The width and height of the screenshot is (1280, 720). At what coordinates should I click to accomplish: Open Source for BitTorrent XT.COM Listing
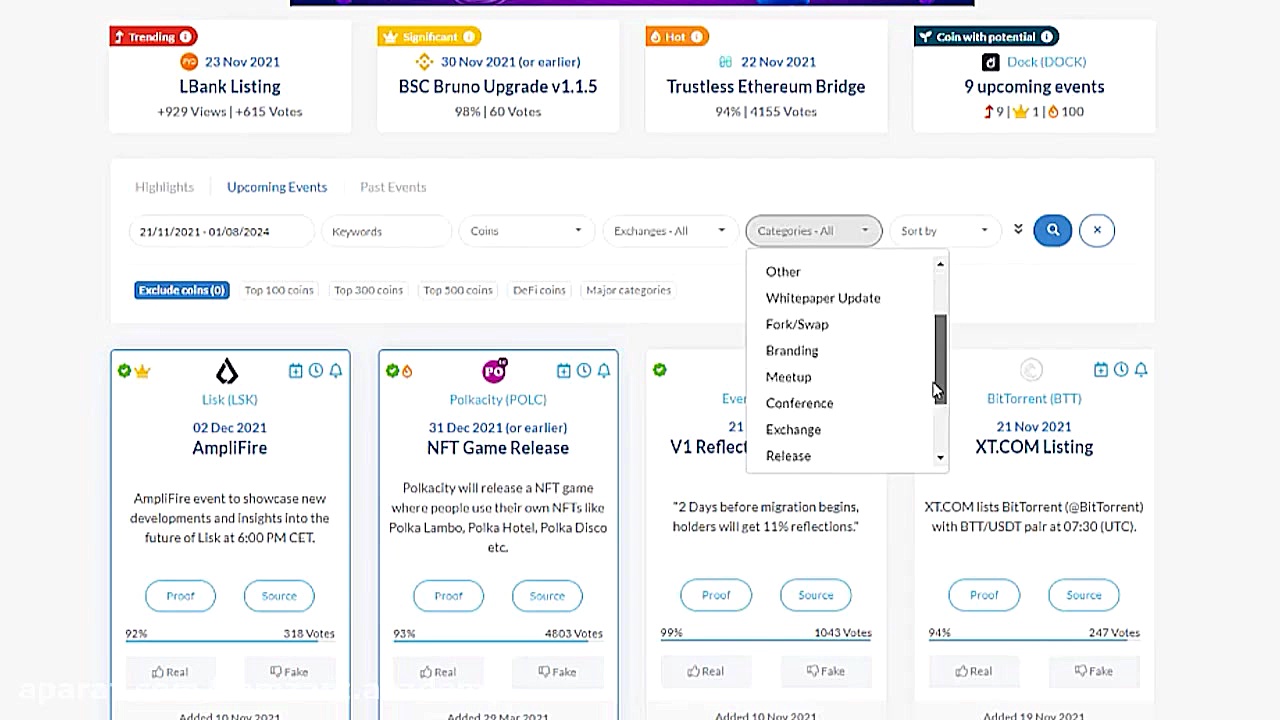click(x=1083, y=595)
